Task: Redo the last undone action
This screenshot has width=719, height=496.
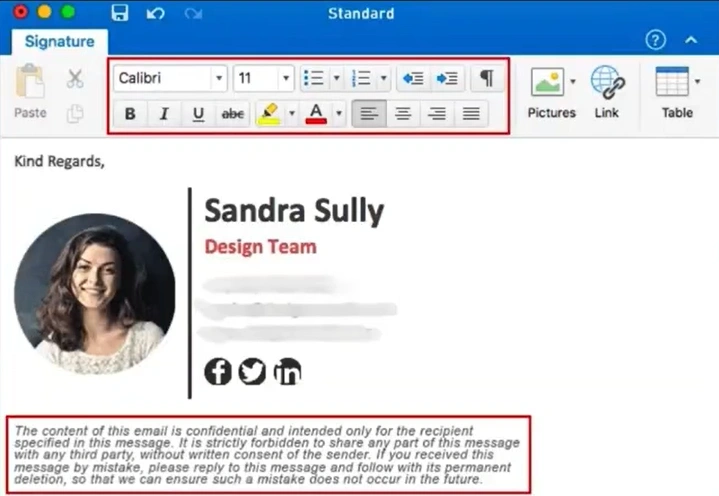Action: pyautogui.click(x=194, y=13)
